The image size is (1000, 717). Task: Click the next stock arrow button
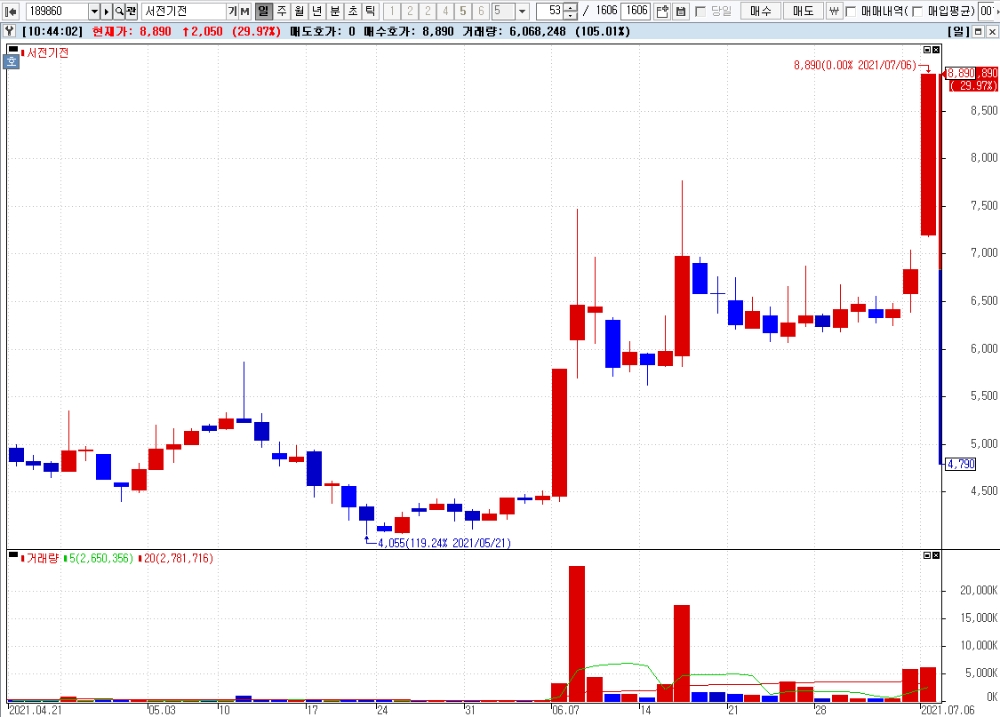pyautogui.click(x=107, y=11)
